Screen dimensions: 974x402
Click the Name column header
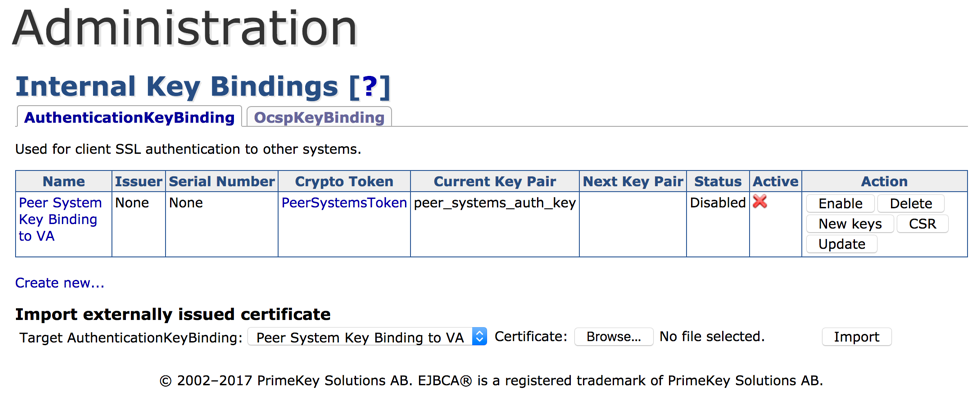64,181
